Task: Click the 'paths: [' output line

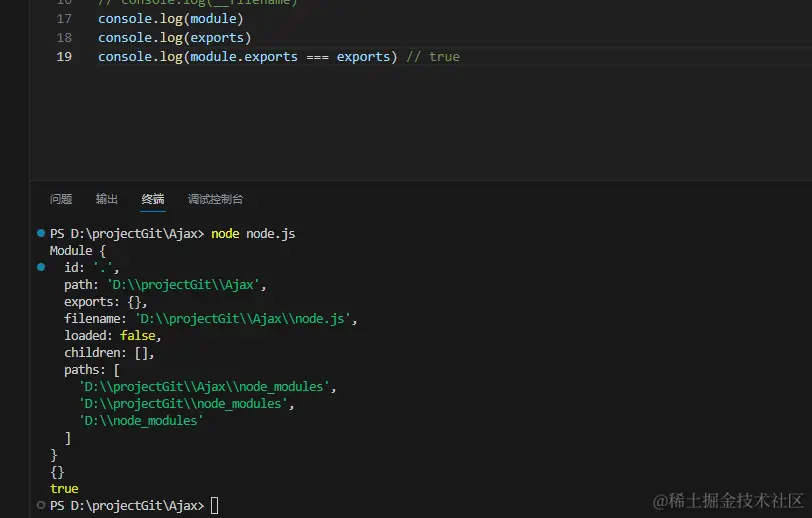Action: point(92,370)
